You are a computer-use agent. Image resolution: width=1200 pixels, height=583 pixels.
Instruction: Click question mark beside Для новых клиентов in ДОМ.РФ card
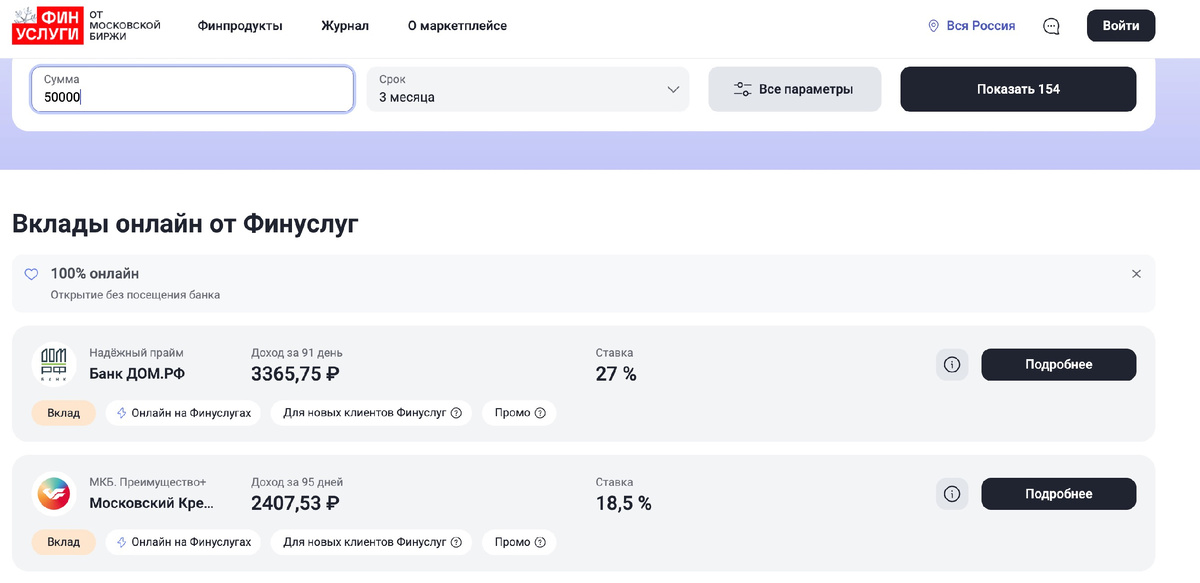coord(456,413)
